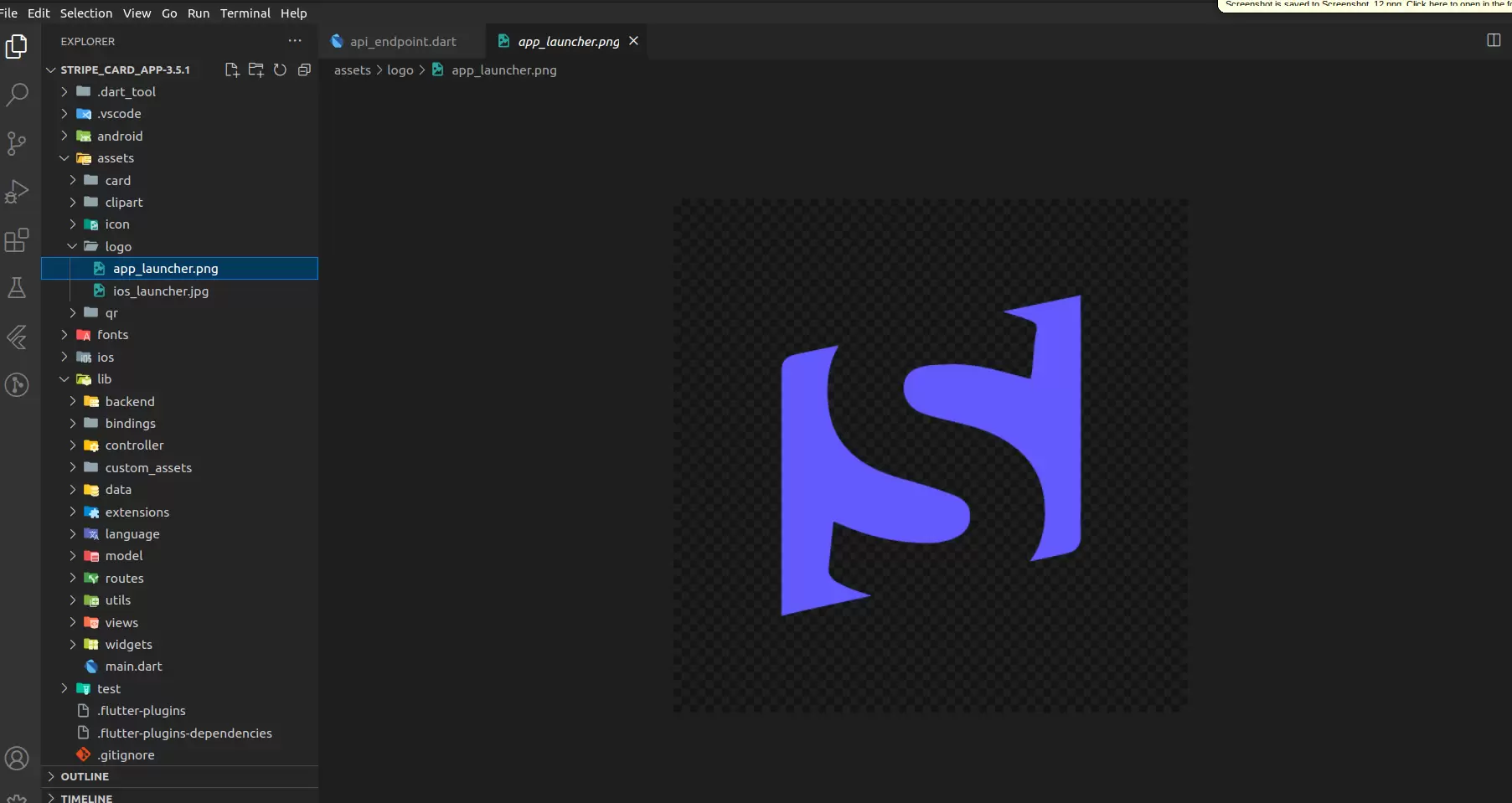This screenshot has width=1512, height=803.
Task: Open the Search view in activity bar
Action: [x=17, y=94]
